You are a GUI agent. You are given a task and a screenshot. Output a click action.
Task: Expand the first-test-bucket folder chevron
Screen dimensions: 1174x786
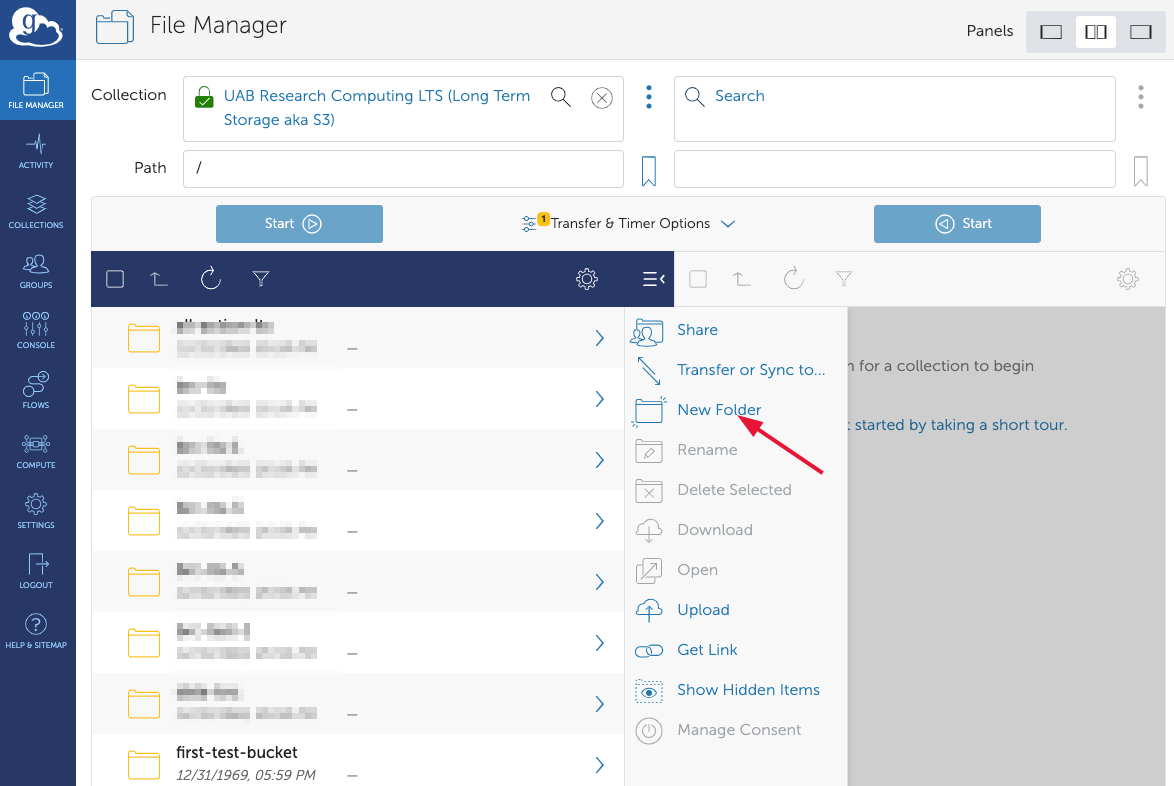pos(600,765)
